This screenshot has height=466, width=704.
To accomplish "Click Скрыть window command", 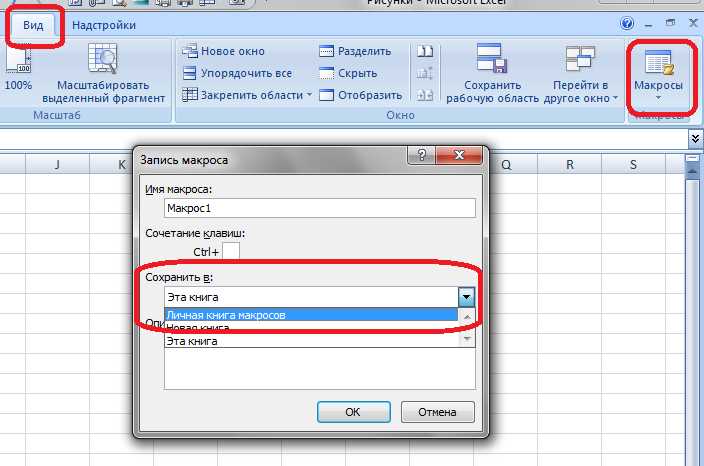I will 348,73.
